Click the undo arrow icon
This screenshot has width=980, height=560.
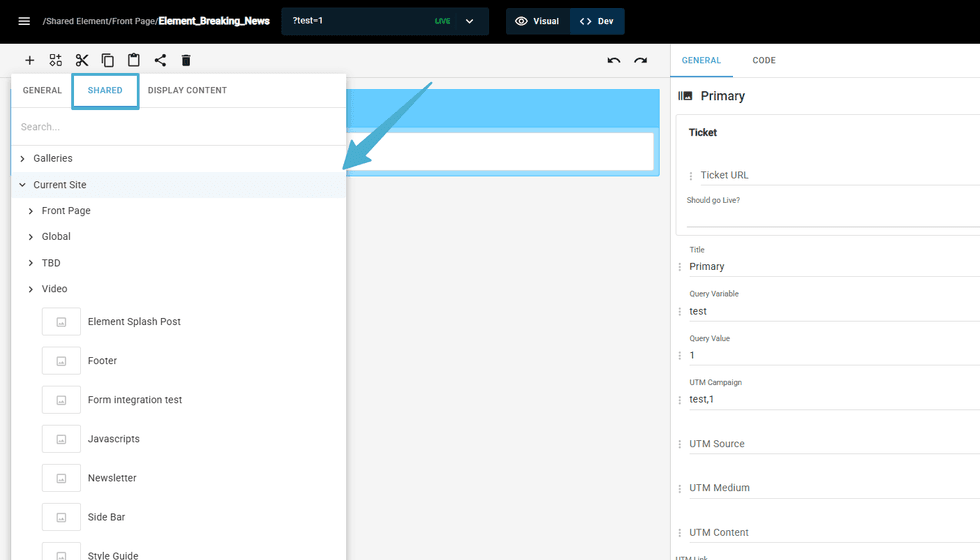(x=614, y=60)
